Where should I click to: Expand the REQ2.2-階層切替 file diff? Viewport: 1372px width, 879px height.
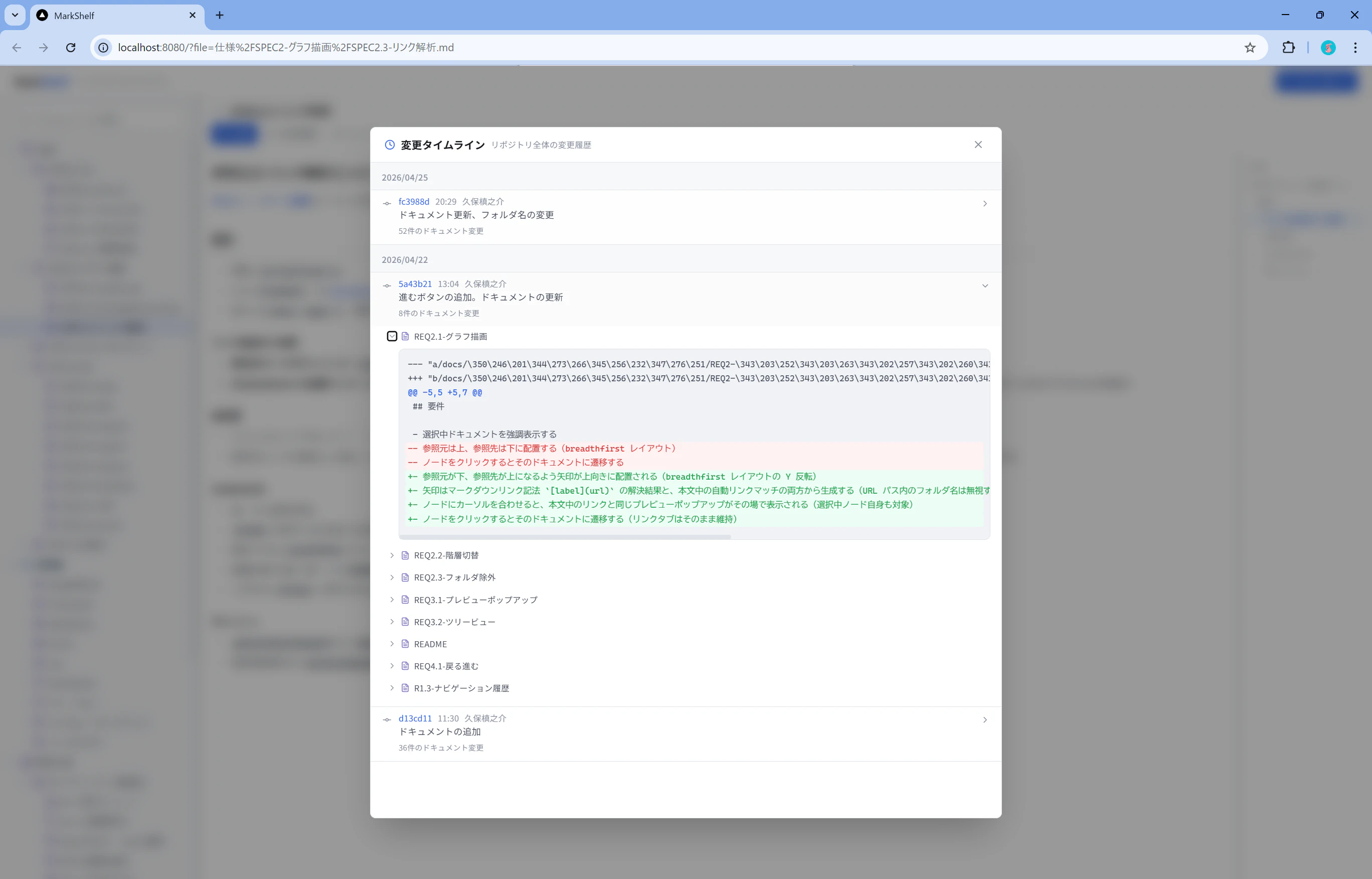tap(392, 555)
